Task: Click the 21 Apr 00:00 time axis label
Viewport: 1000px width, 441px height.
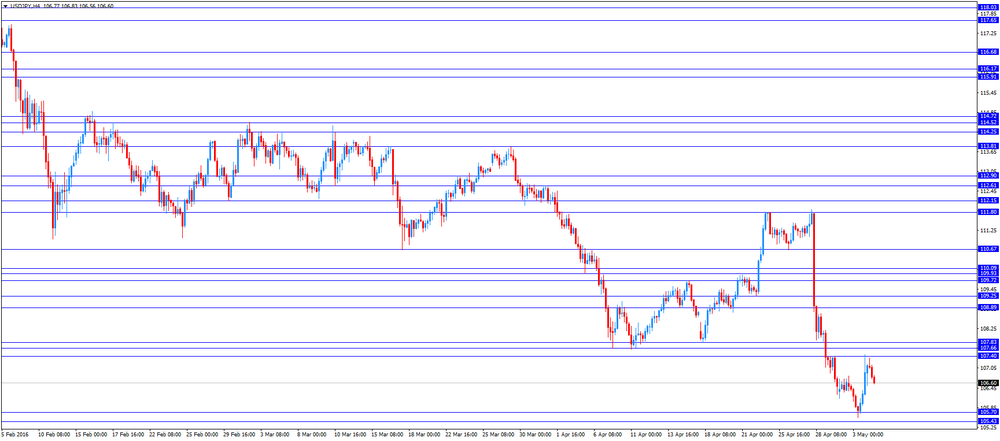Action: click(758, 434)
